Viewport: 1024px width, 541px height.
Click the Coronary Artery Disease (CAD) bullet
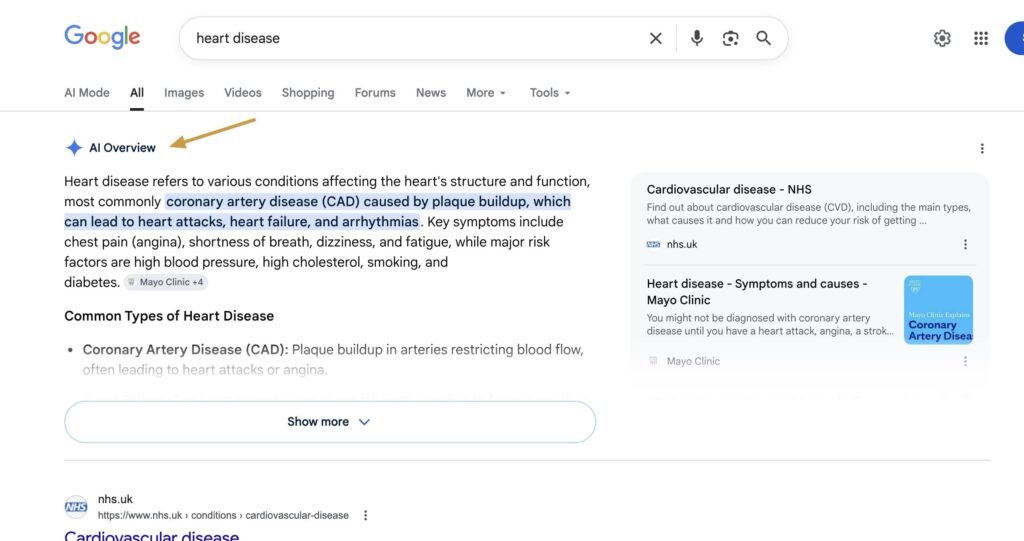pos(333,359)
